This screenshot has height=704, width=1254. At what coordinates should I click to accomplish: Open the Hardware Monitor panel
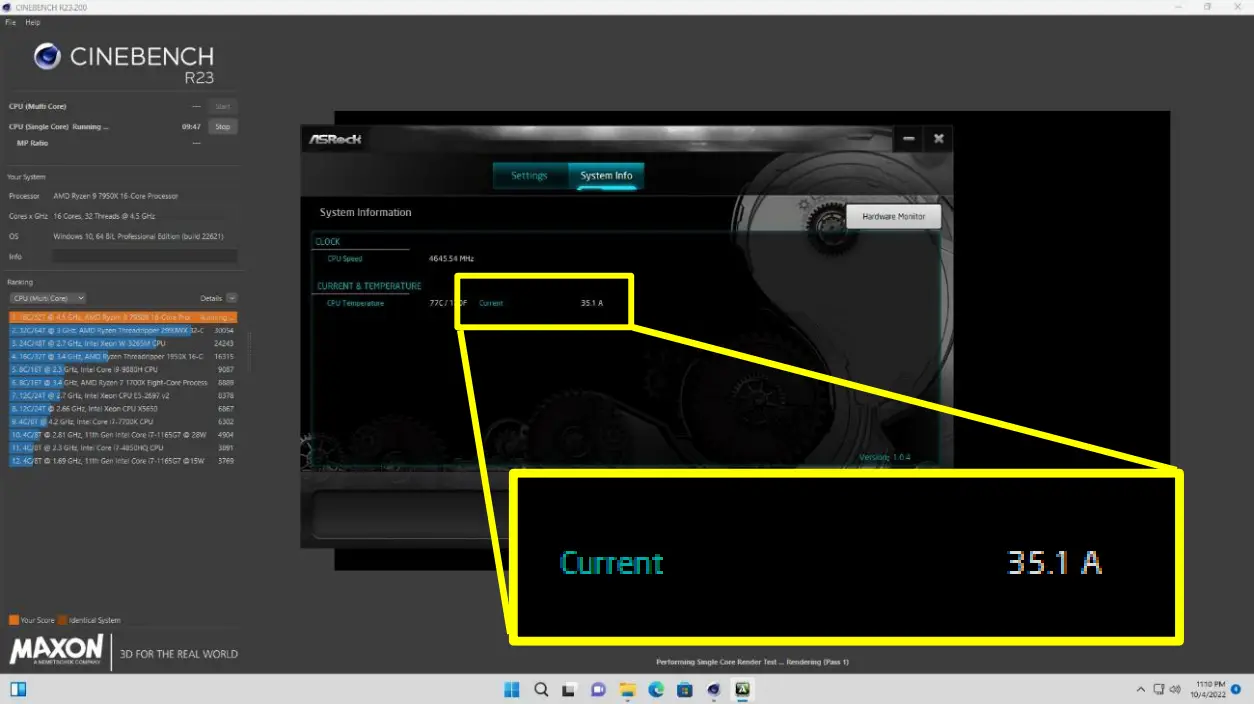(892, 215)
